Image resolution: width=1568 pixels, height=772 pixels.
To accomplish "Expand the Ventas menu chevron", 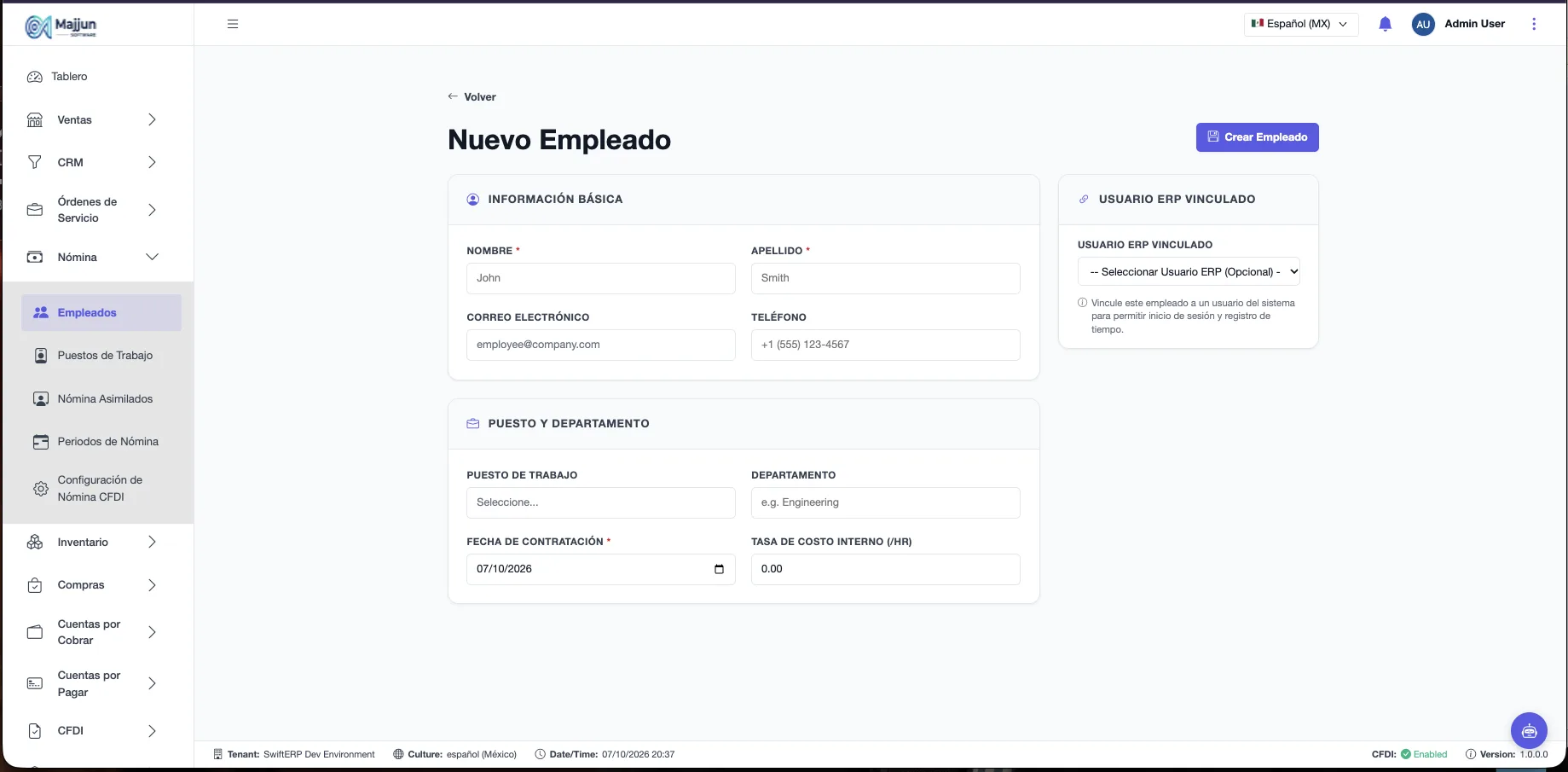I will [x=152, y=120].
